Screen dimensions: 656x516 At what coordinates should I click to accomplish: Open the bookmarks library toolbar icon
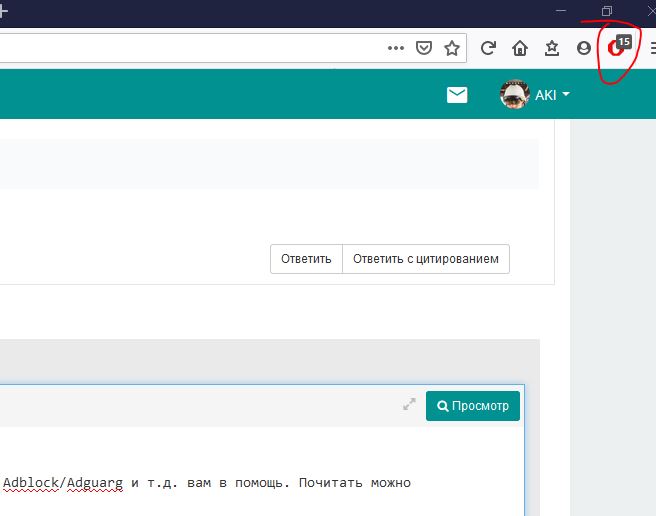pyautogui.click(x=552, y=47)
